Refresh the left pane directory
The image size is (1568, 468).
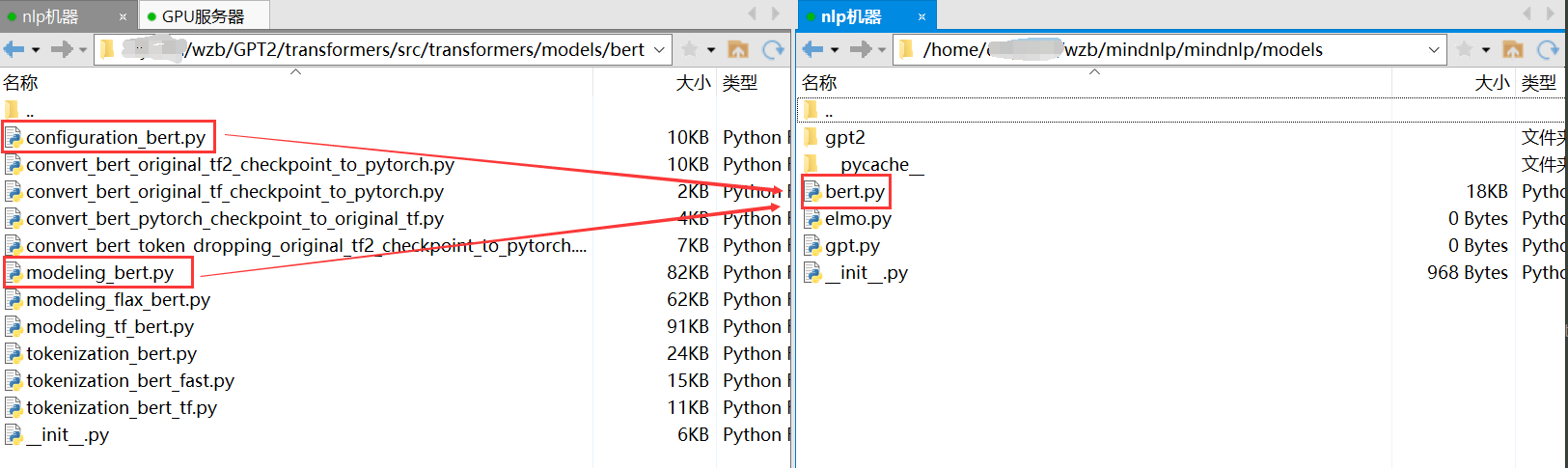coord(774,49)
